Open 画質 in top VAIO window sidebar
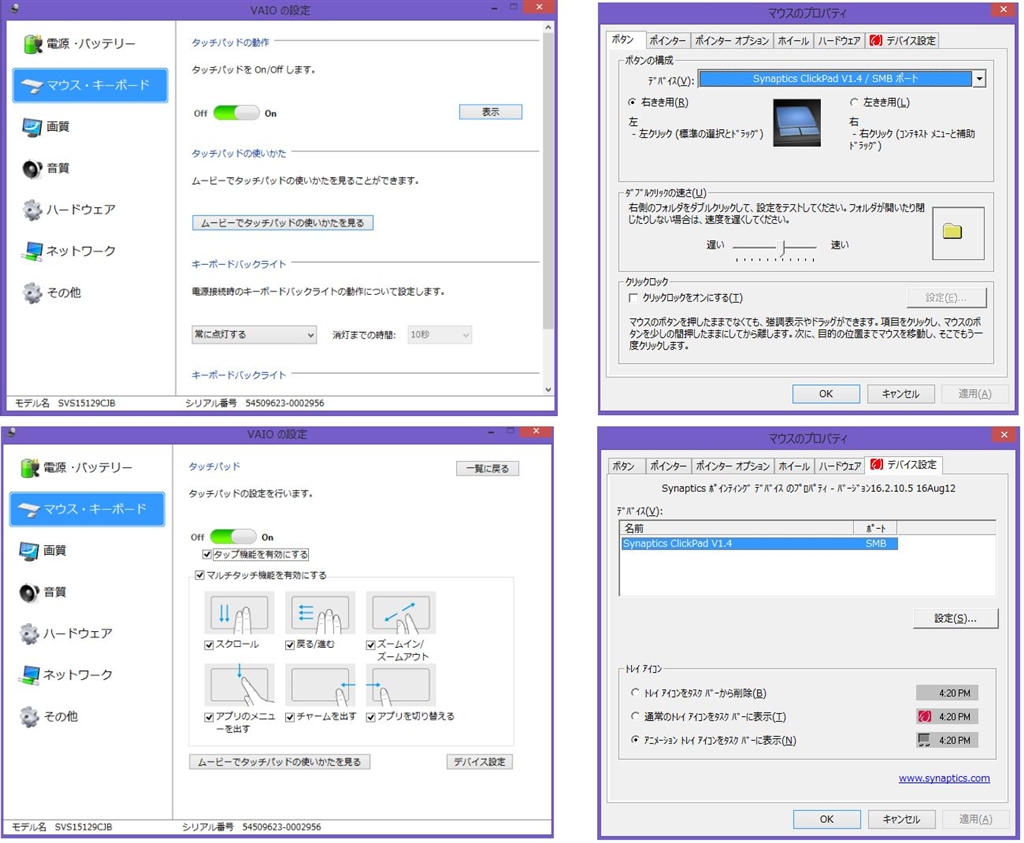1024x843 pixels. 46,127
